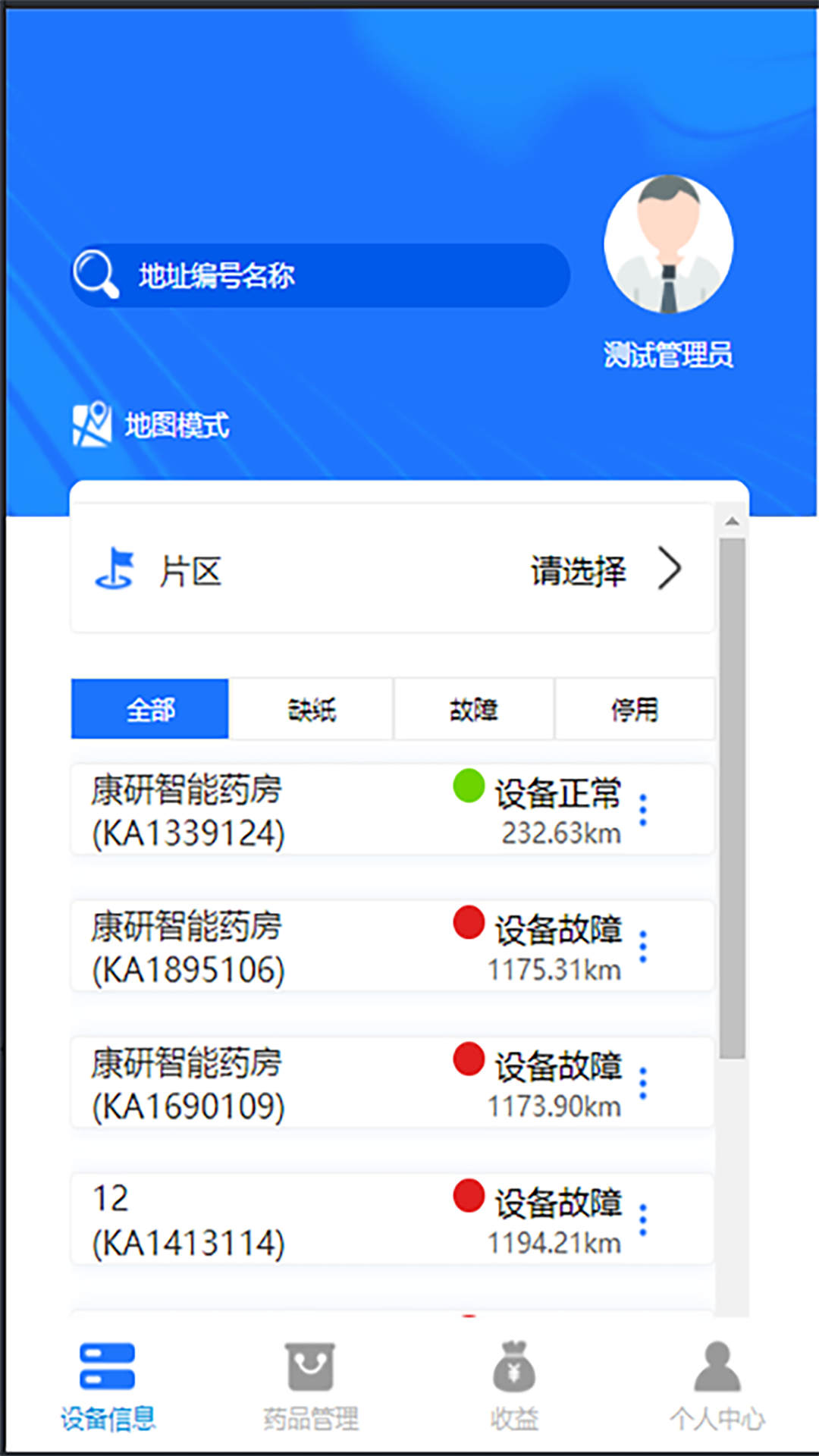The width and height of the screenshot is (819, 1456).
Task: Click the 片区 flag icon
Action: point(115,569)
